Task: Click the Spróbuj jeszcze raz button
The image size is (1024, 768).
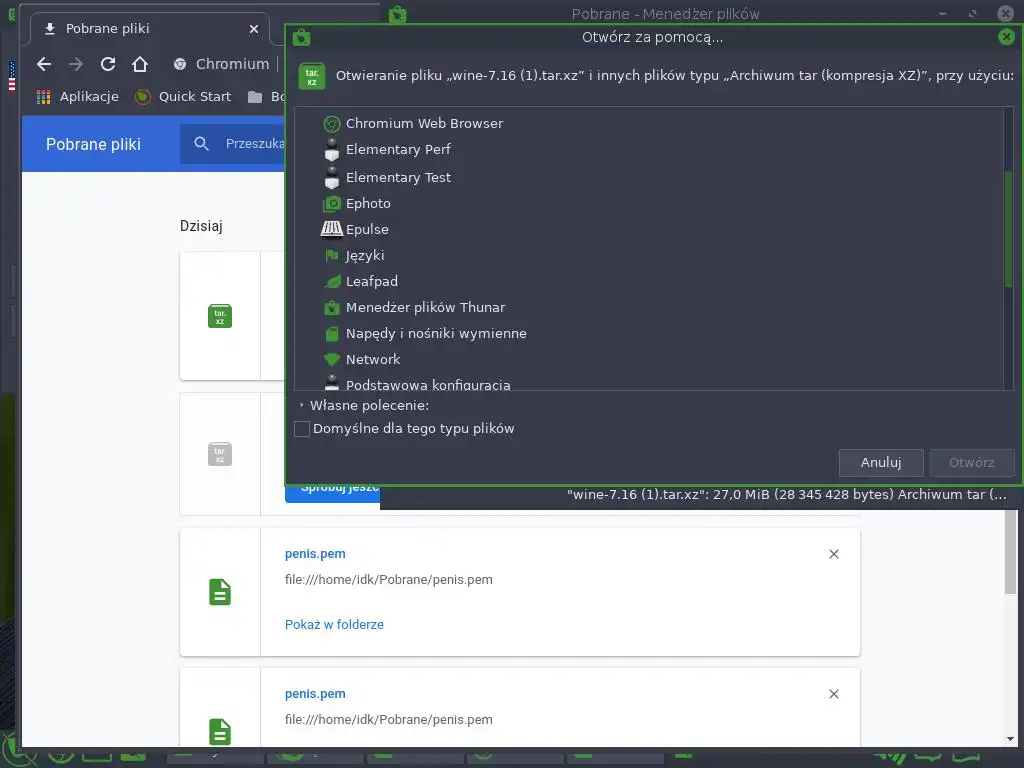Action: click(333, 493)
